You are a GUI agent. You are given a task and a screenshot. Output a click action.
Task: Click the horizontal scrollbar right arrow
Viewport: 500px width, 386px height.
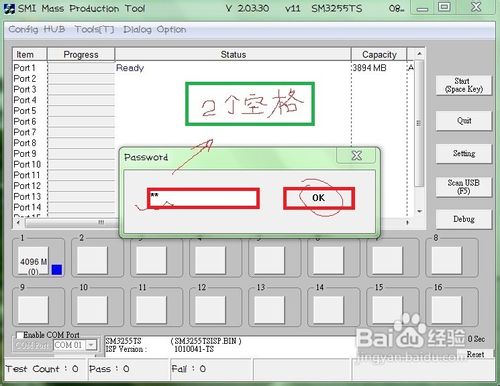click(x=407, y=222)
